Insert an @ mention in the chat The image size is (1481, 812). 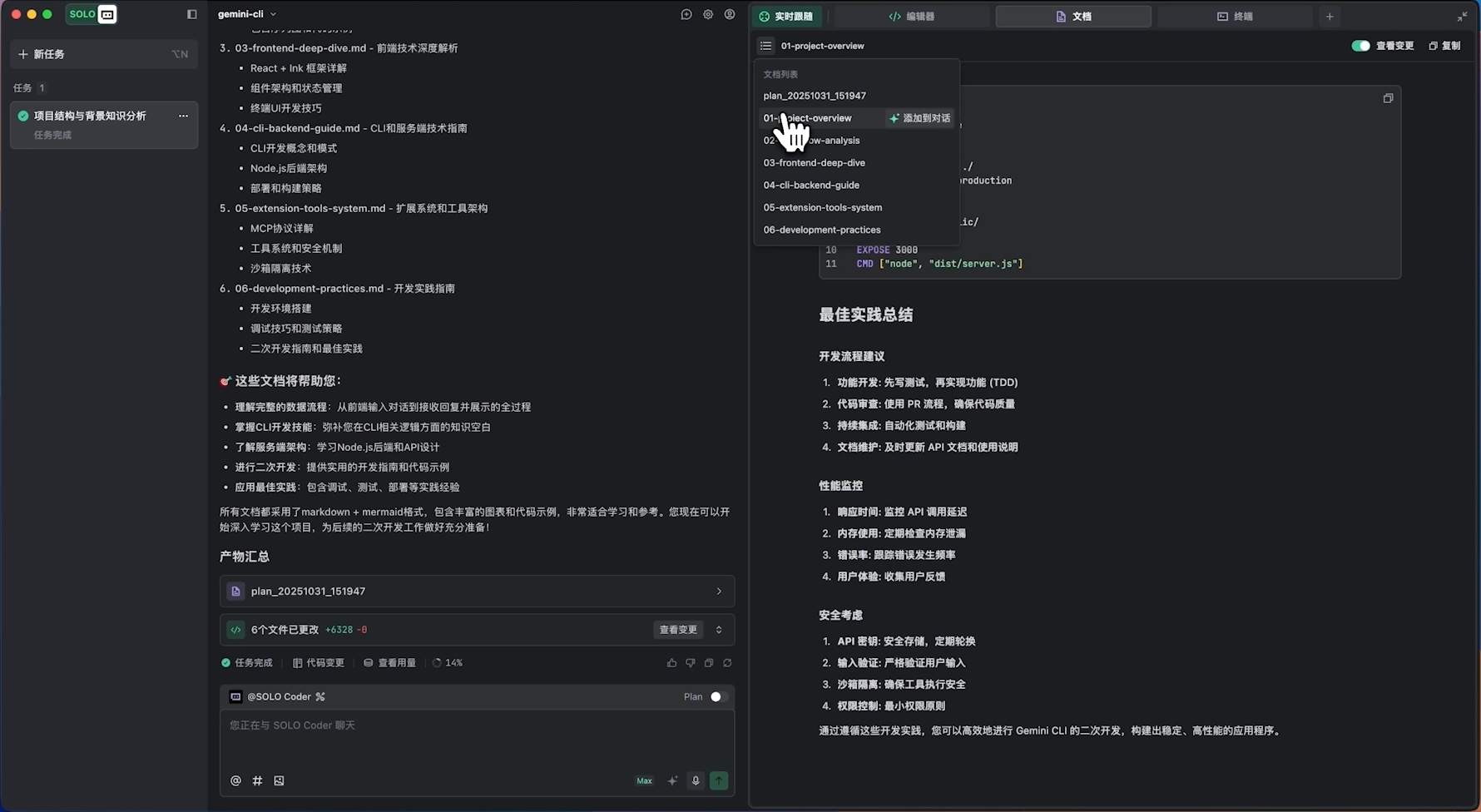pos(235,780)
